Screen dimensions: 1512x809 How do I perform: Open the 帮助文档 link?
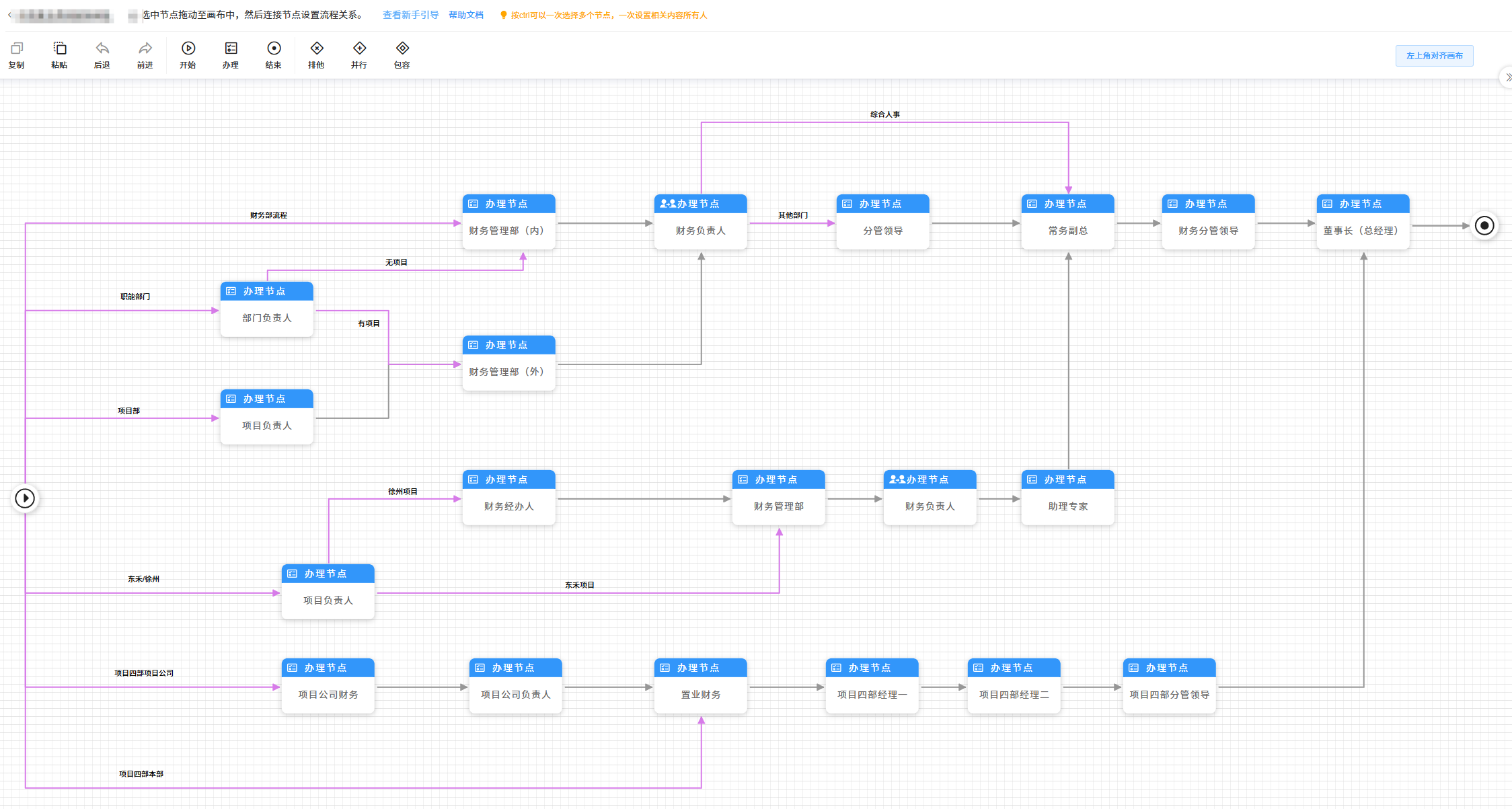[465, 15]
